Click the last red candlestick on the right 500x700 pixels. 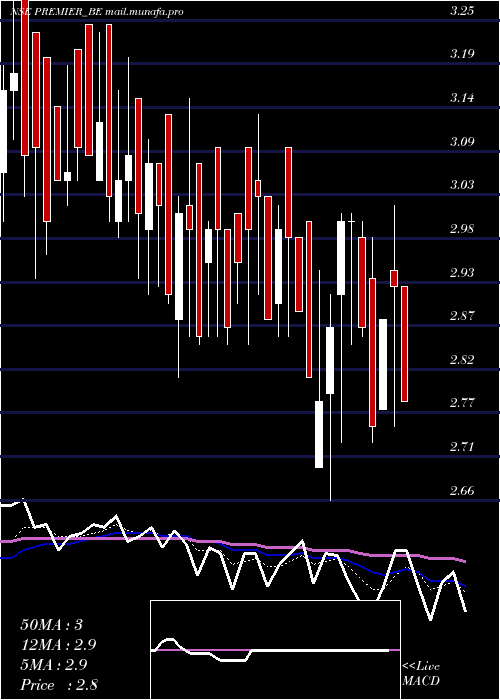(404, 344)
